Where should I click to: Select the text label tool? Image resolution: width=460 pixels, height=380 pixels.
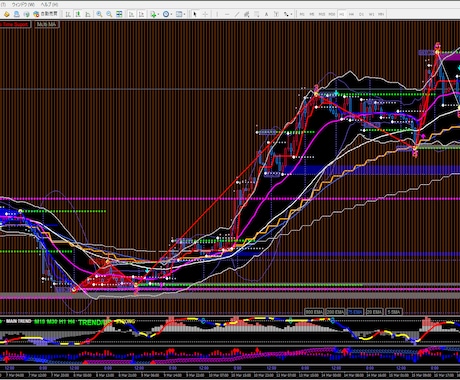(276, 14)
